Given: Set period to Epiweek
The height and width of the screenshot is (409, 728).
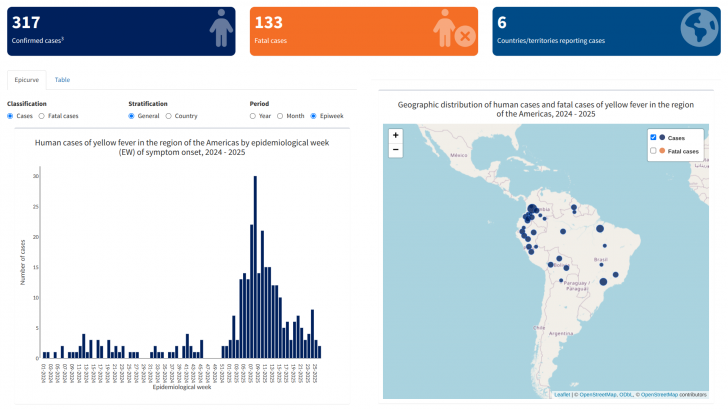Looking at the screenshot, I should [x=314, y=116].
